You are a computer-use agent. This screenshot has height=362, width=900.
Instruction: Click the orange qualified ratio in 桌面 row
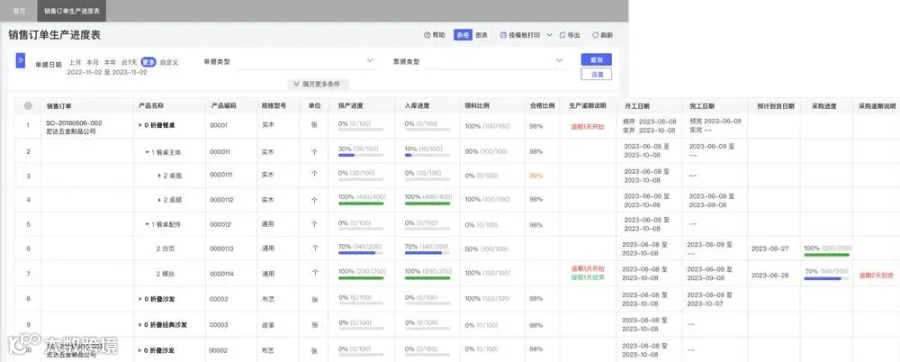click(x=536, y=176)
